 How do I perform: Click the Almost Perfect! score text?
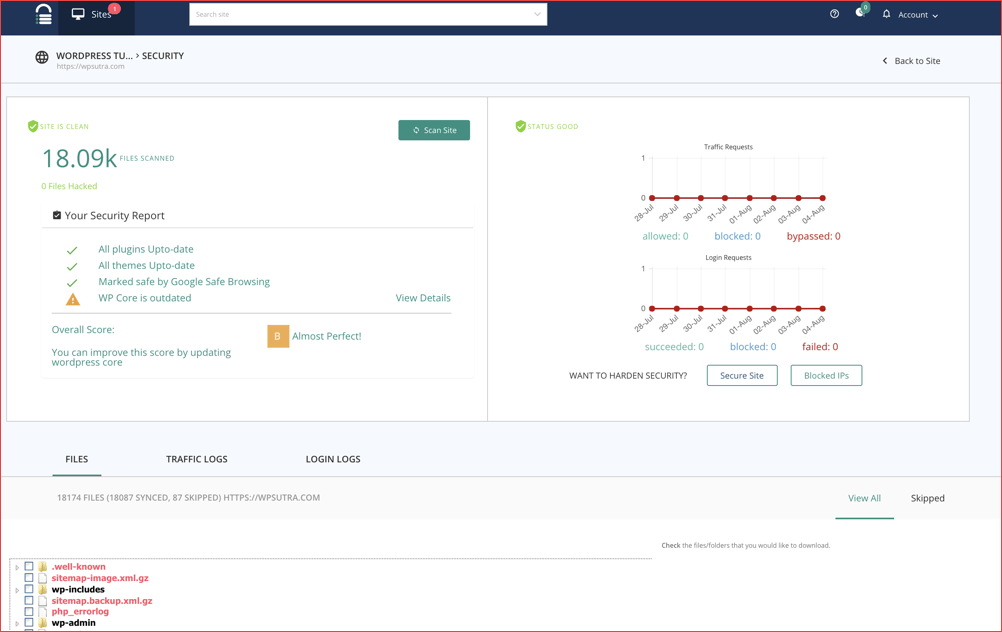[327, 336]
